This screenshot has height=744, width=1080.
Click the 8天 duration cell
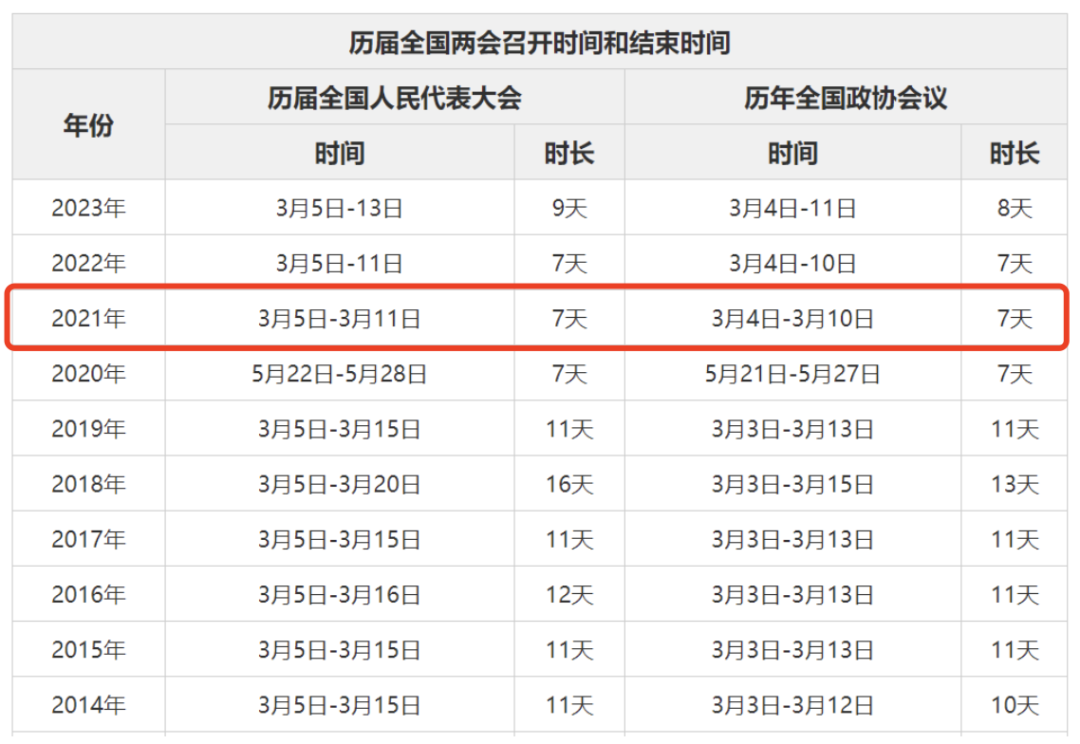(1015, 208)
